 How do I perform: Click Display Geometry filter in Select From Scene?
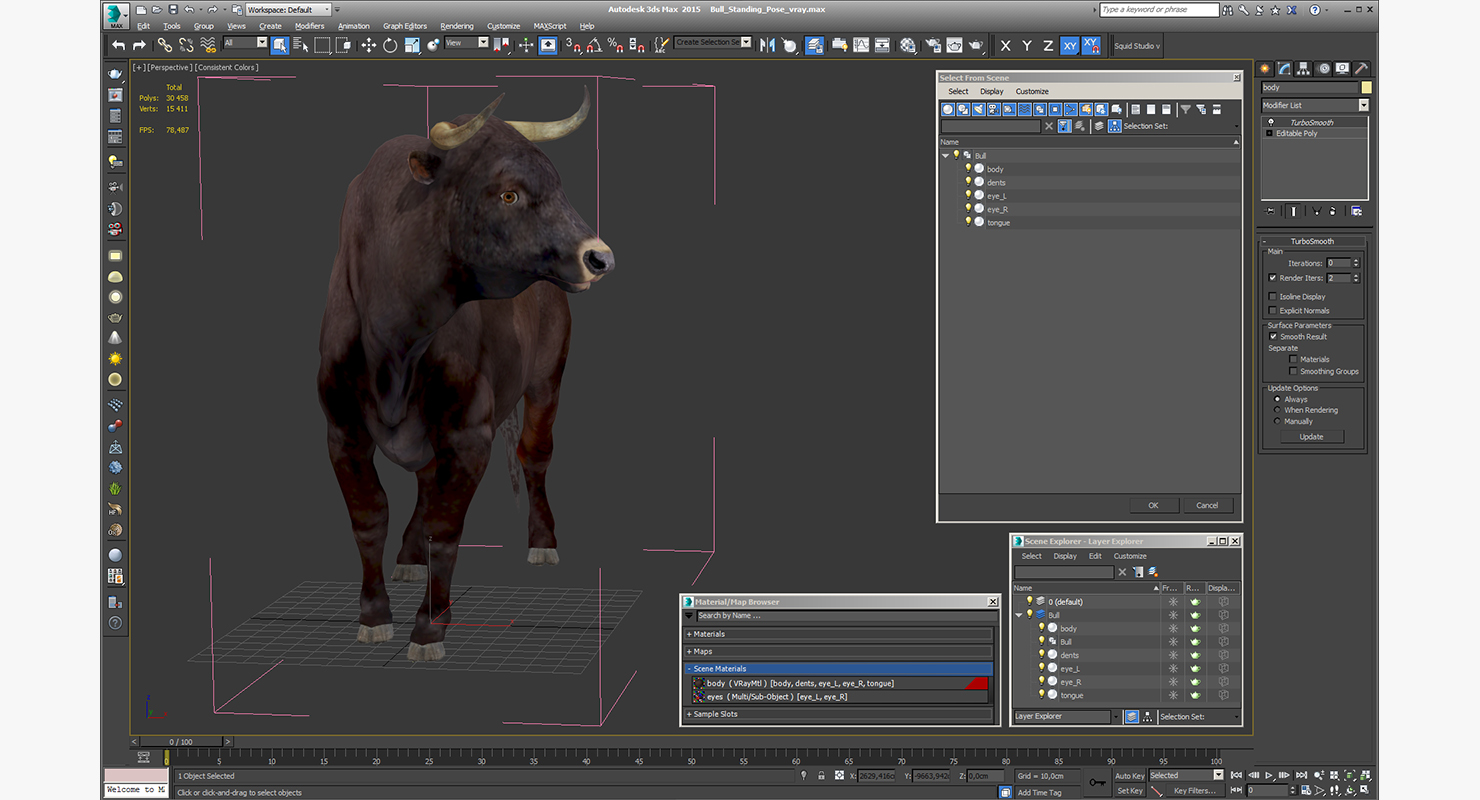948,109
